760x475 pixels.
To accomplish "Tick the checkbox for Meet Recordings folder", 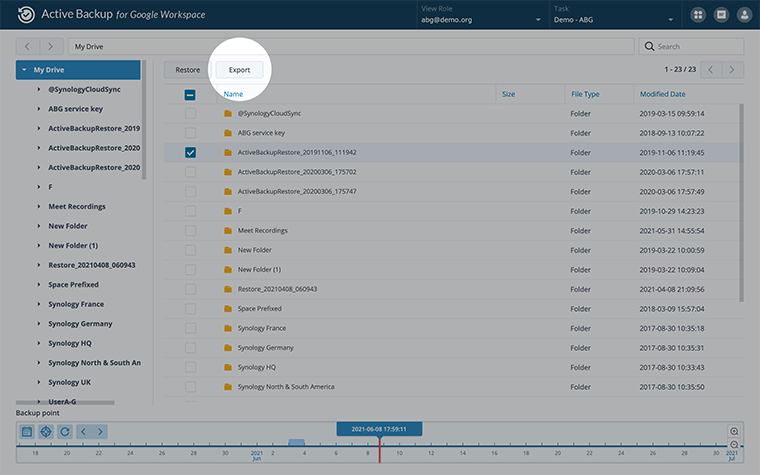I will tap(190, 231).
